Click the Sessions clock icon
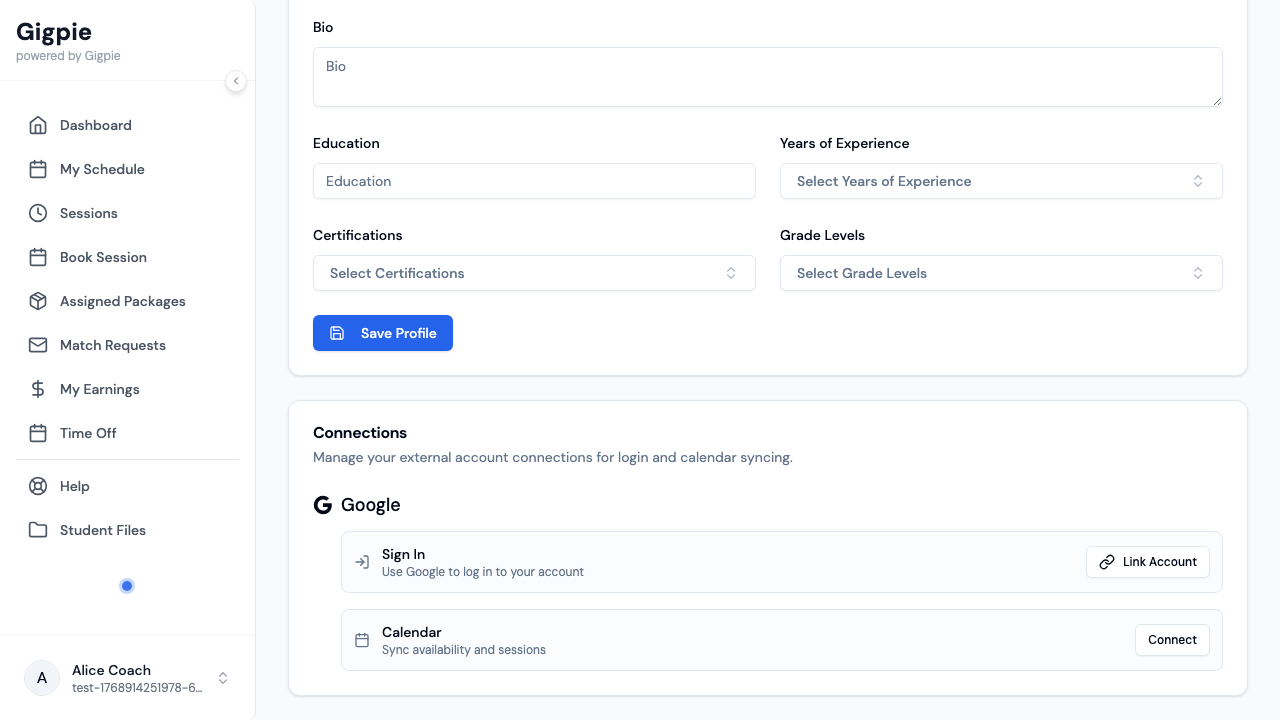Viewport: 1280px width, 720px height. coord(38,213)
